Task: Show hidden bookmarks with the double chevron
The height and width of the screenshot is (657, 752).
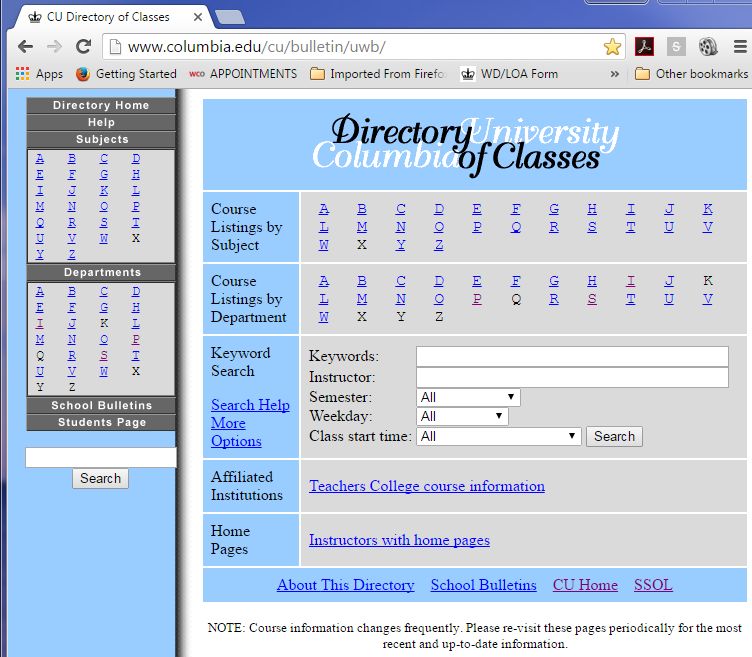Action: (x=614, y=74)
